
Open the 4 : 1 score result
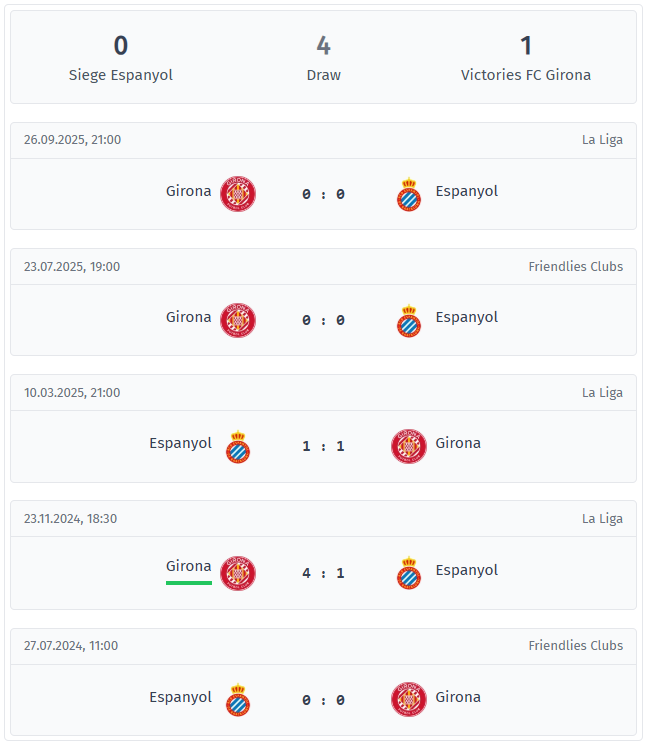click(x=323, y=573)
